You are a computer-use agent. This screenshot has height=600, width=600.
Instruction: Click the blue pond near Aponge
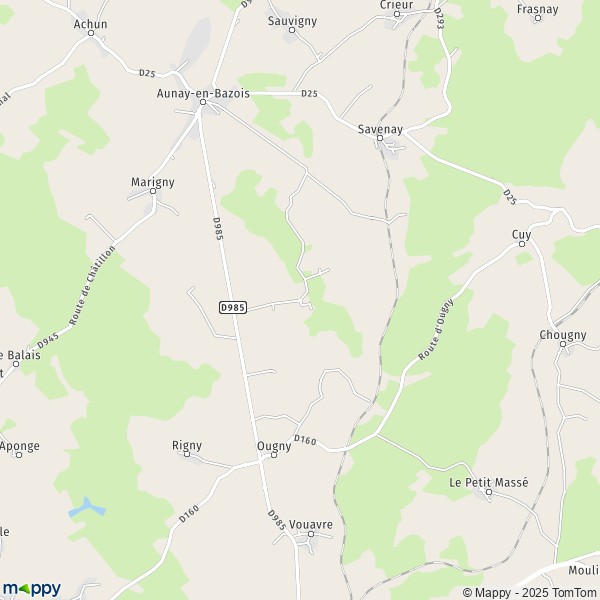(x=87, y=507)
